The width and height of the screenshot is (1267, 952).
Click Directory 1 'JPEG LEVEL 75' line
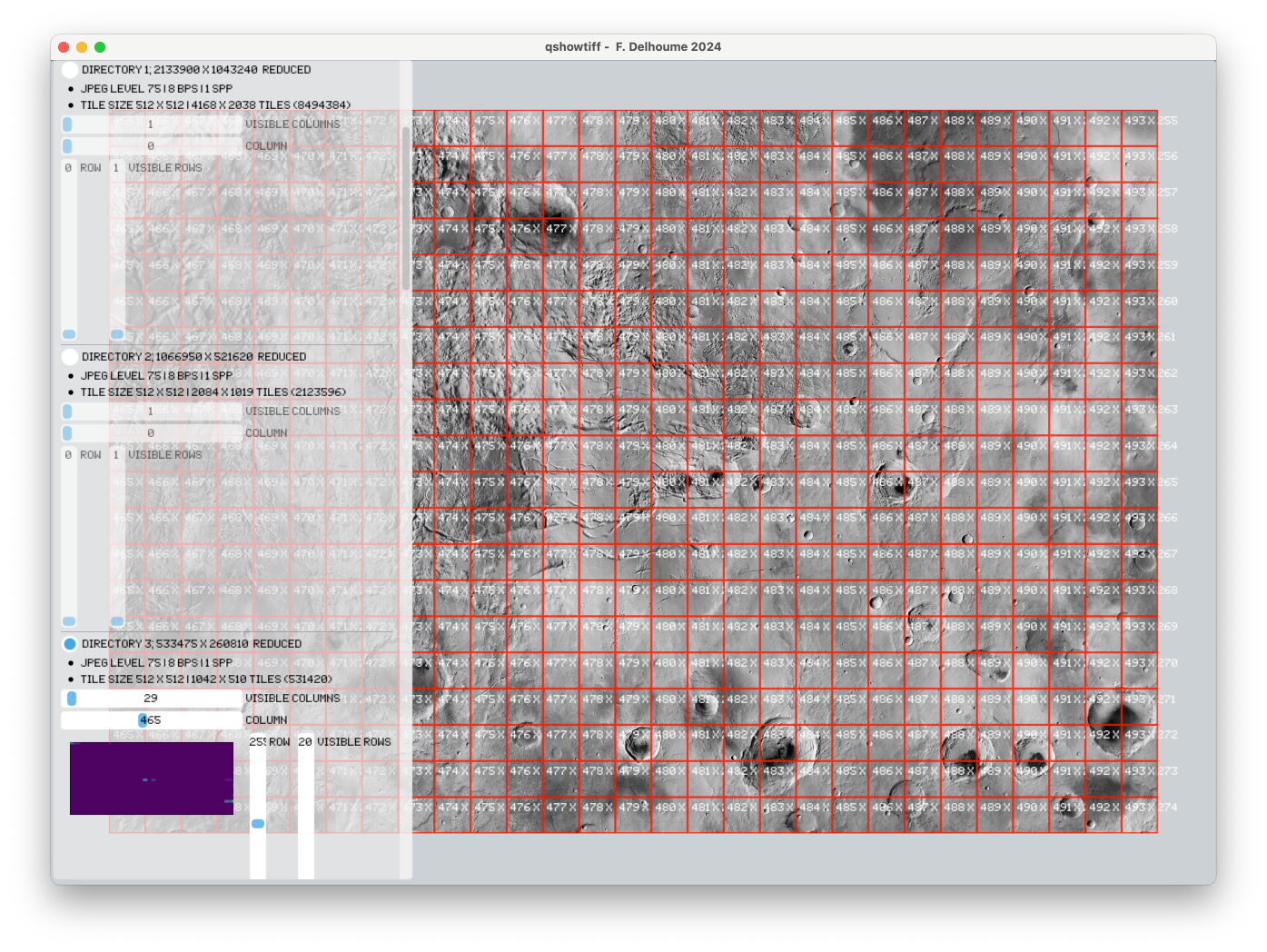click(156, 89)
